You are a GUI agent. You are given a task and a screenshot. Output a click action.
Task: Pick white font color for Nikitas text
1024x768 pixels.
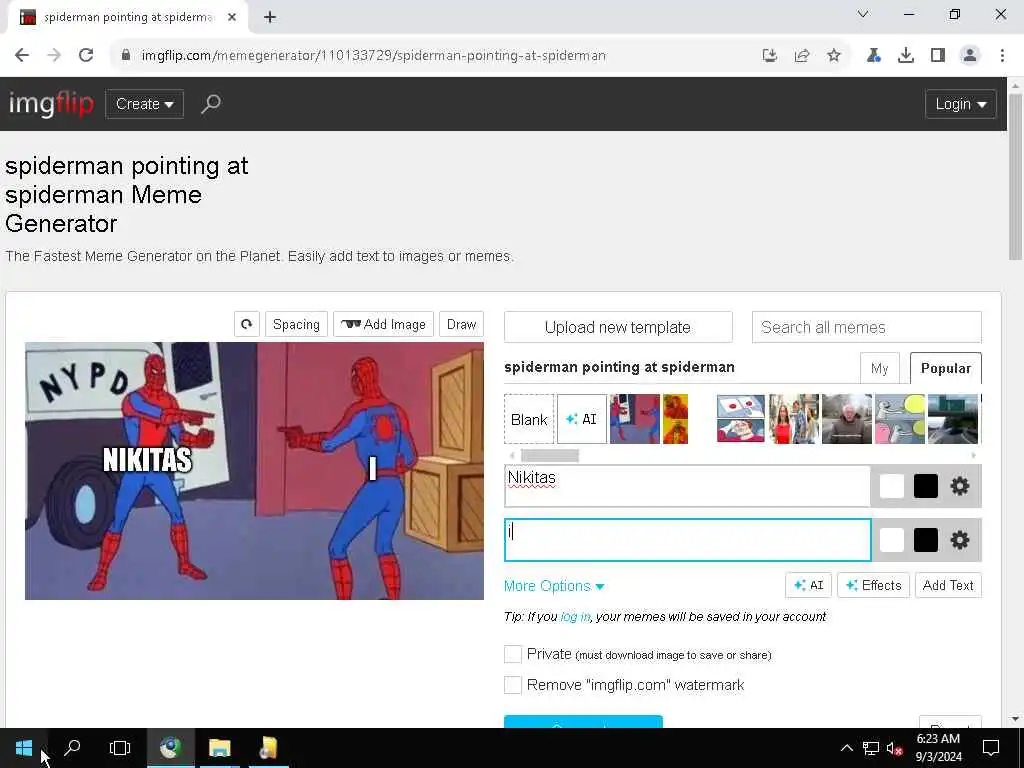[x=891, y=486]
